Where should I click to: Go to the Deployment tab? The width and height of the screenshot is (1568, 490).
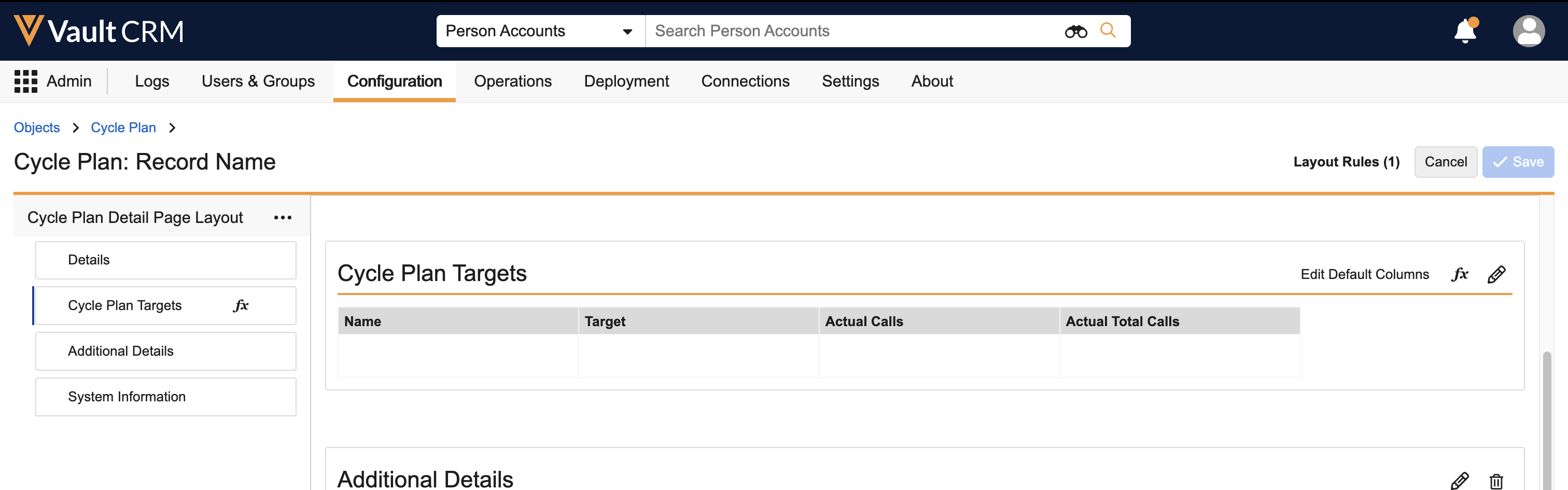(626, 81)
